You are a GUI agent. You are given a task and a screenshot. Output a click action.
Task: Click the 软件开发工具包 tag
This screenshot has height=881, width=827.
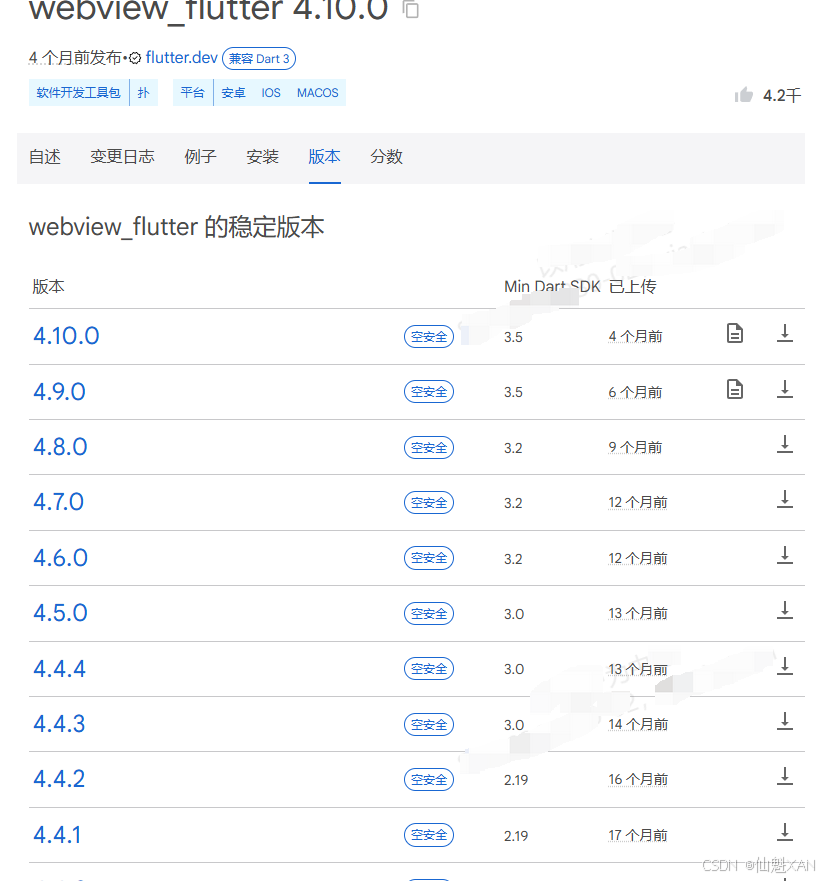tap(79, 93)
